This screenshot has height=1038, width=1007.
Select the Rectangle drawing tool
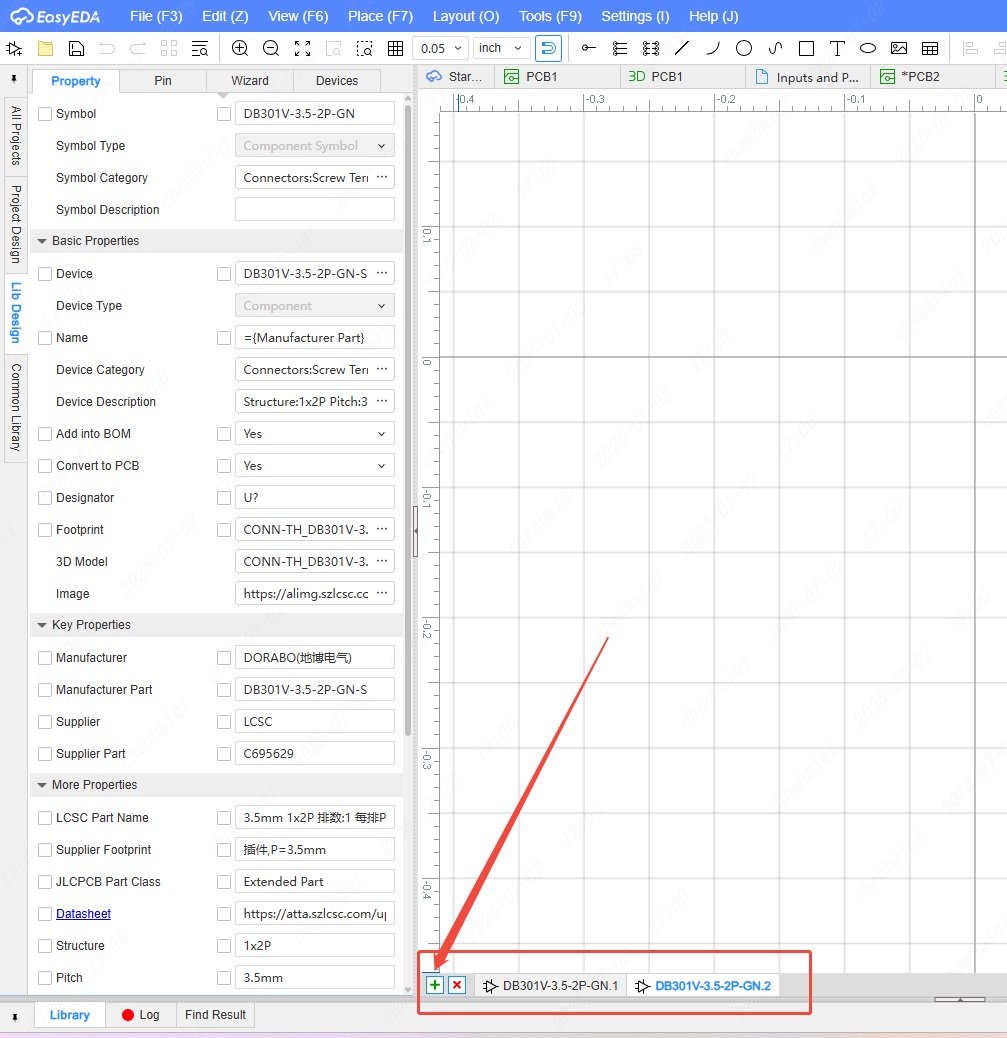806,48
